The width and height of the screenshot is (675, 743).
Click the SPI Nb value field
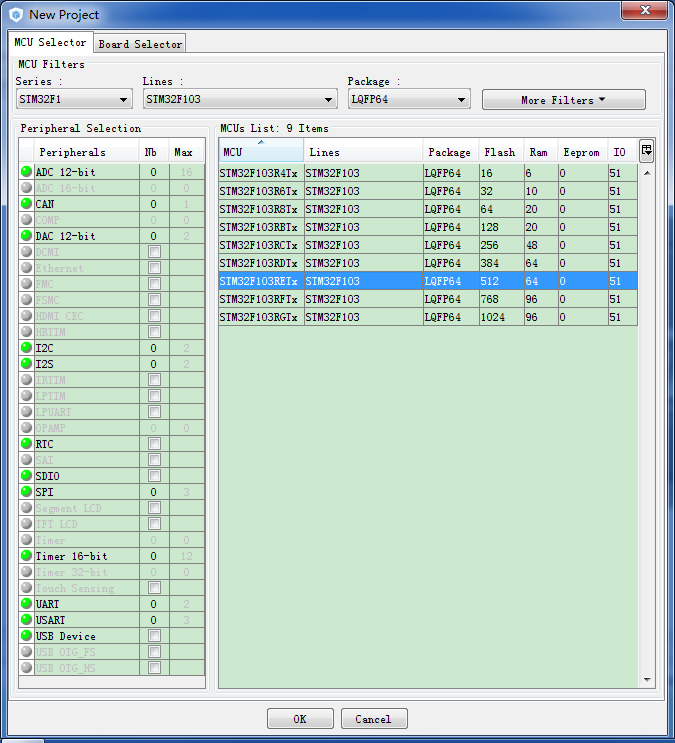click(154, 492)
